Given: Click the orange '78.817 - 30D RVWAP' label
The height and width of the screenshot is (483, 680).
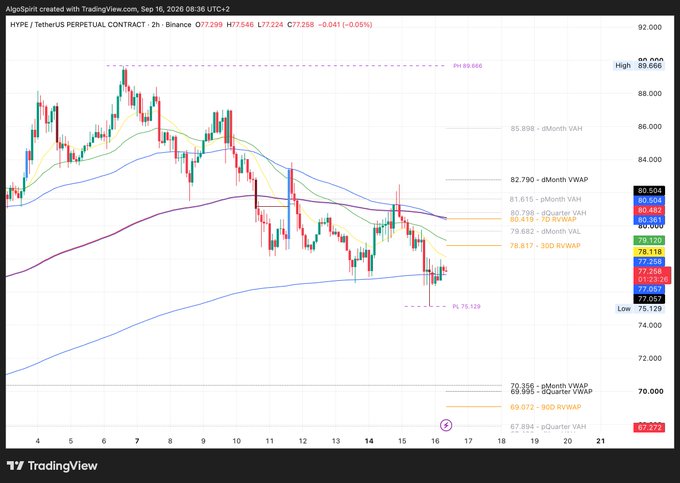Looking at the screenshot, I should [545, 246].
